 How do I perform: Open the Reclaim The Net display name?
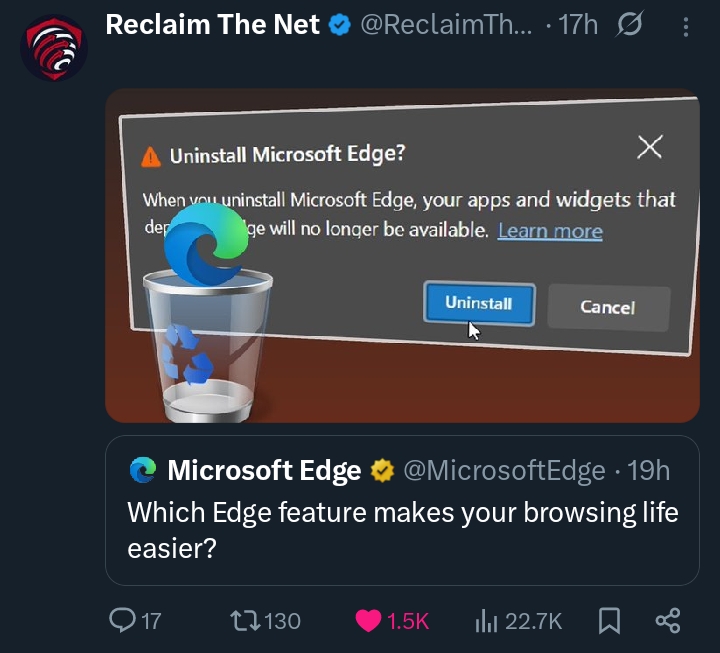212,25
